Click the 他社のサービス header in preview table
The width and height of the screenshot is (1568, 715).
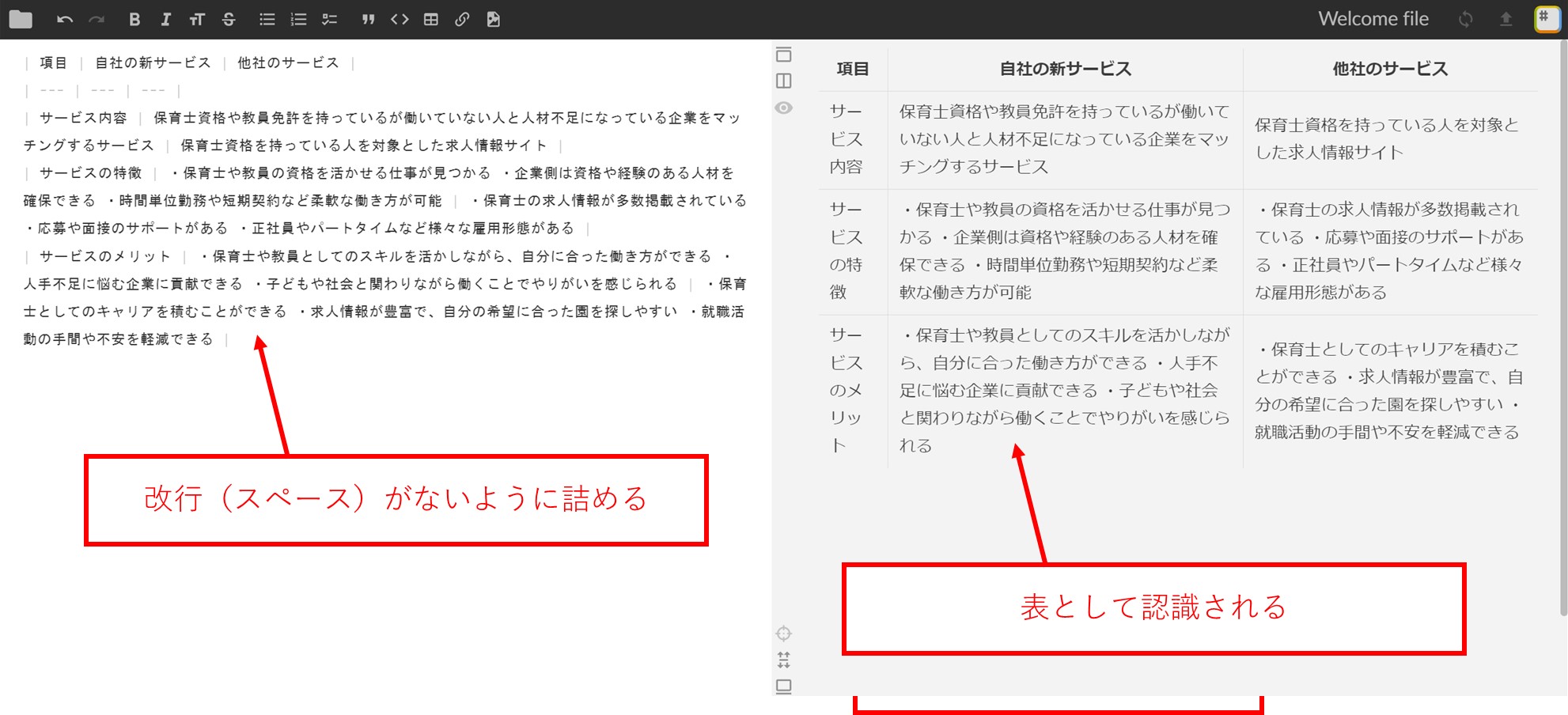pos(1390,69)
